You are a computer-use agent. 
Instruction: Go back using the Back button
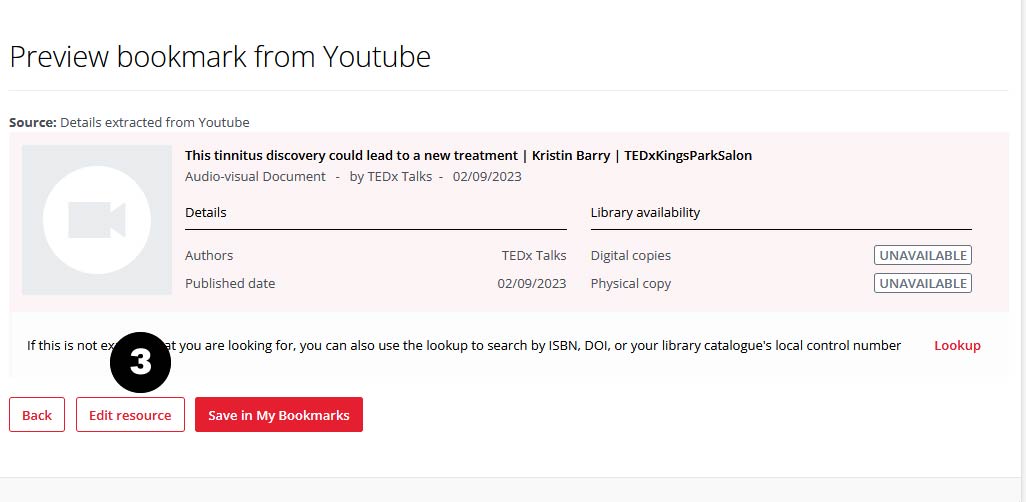click(37, 415)
